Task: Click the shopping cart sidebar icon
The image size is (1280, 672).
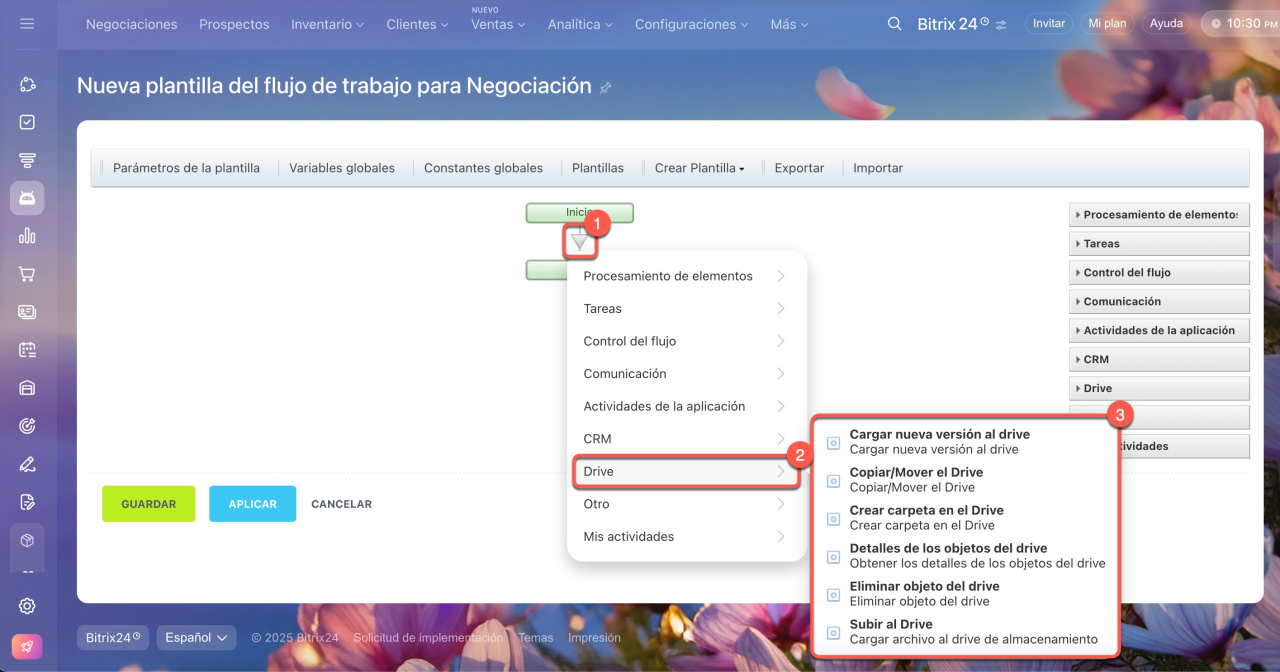Action: click(27, 274)
